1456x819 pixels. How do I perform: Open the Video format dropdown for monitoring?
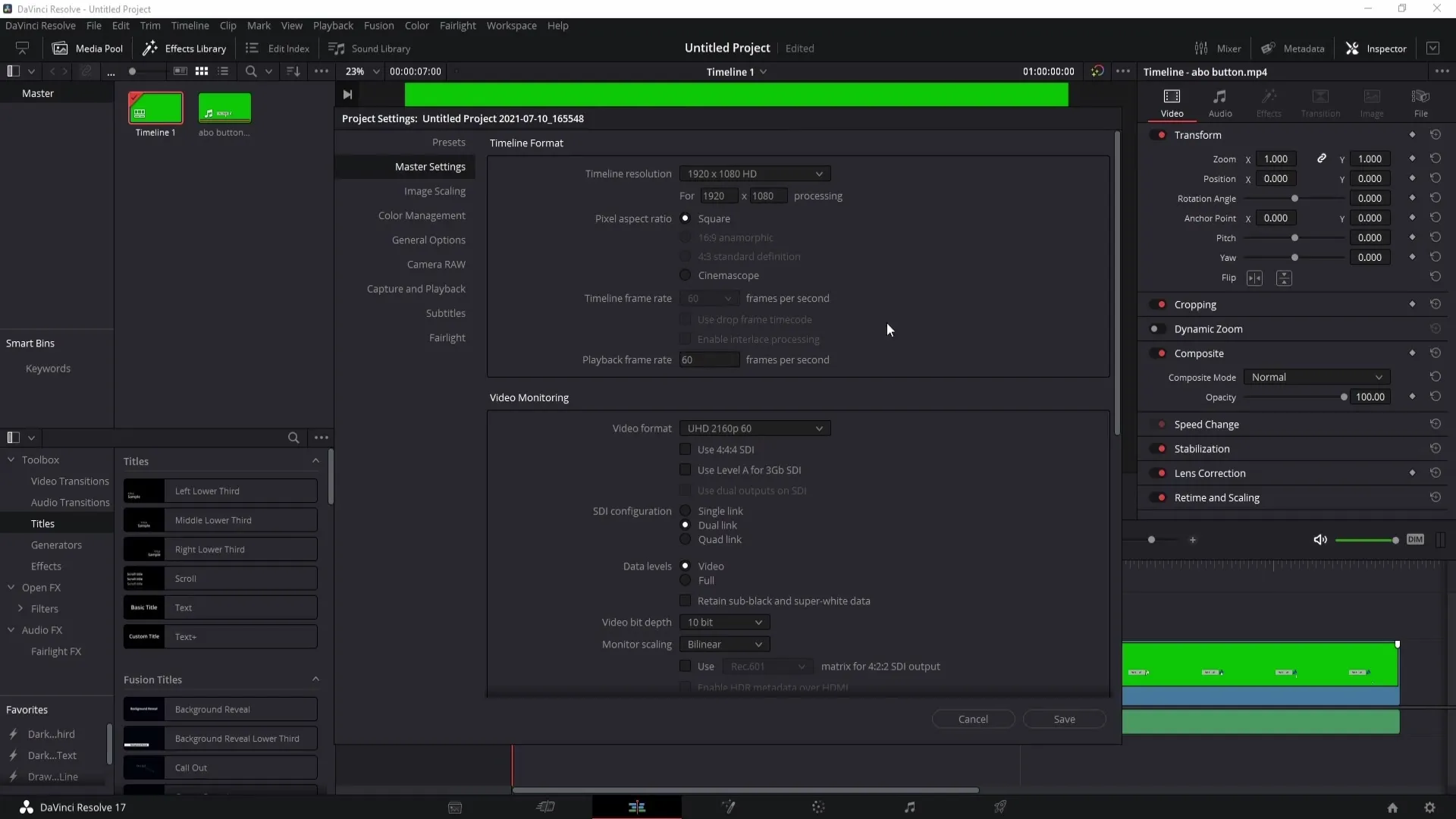click(x=752, y=428)
